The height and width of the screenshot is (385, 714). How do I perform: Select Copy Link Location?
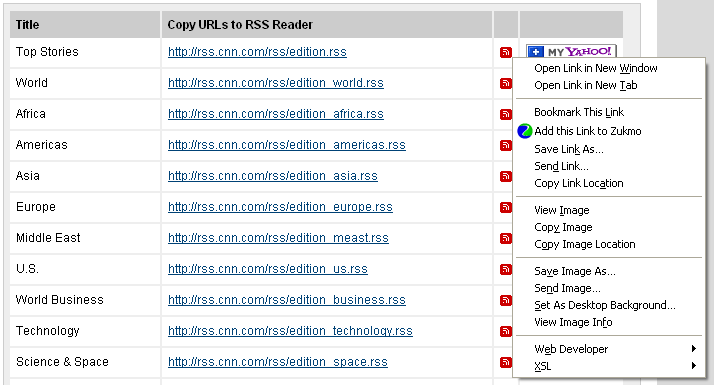(x=608, y=183)
